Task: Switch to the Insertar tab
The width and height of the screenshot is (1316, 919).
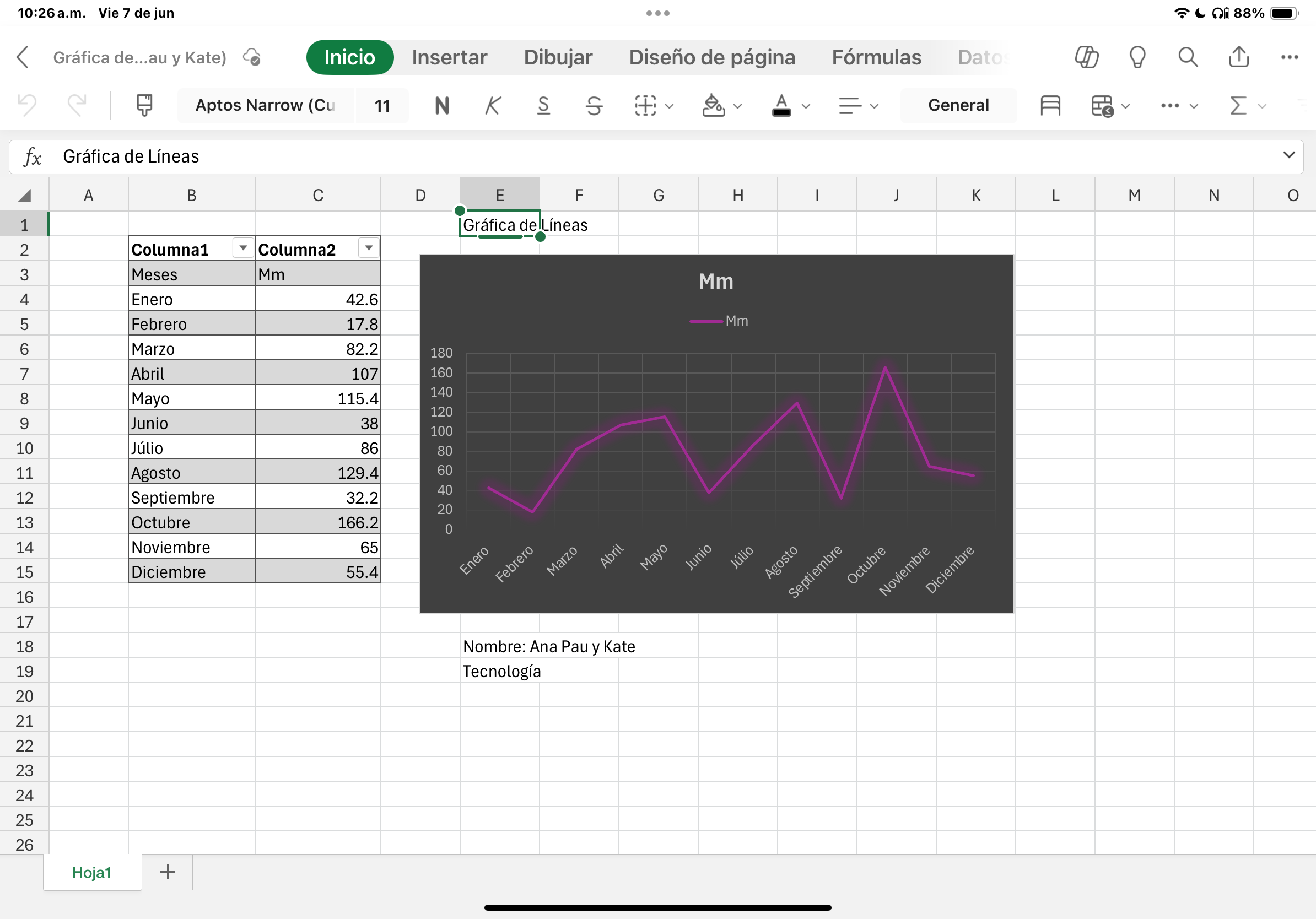Action: (449, 57)
